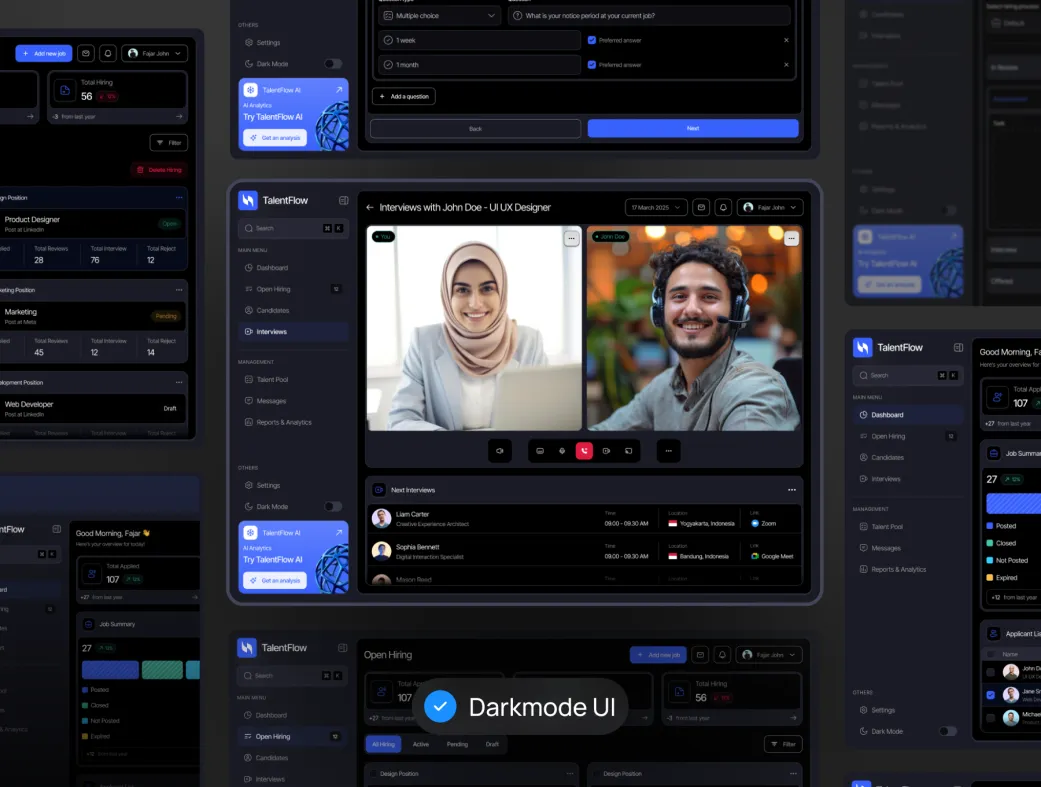Screen dimensions: 1041x787
Task: Click the blue Next button
Action: pyautogui.click(x=693, y=128)
